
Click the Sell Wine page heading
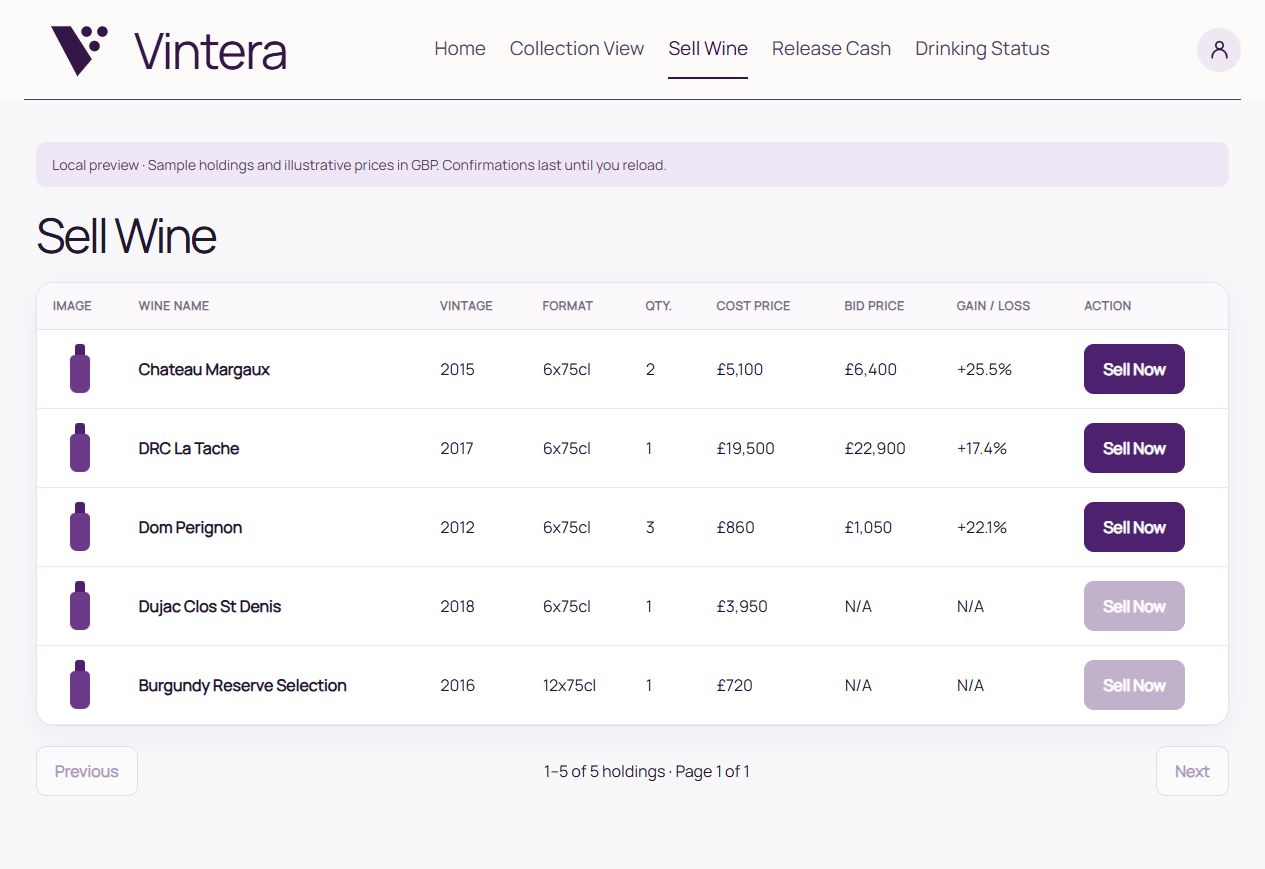126,236
